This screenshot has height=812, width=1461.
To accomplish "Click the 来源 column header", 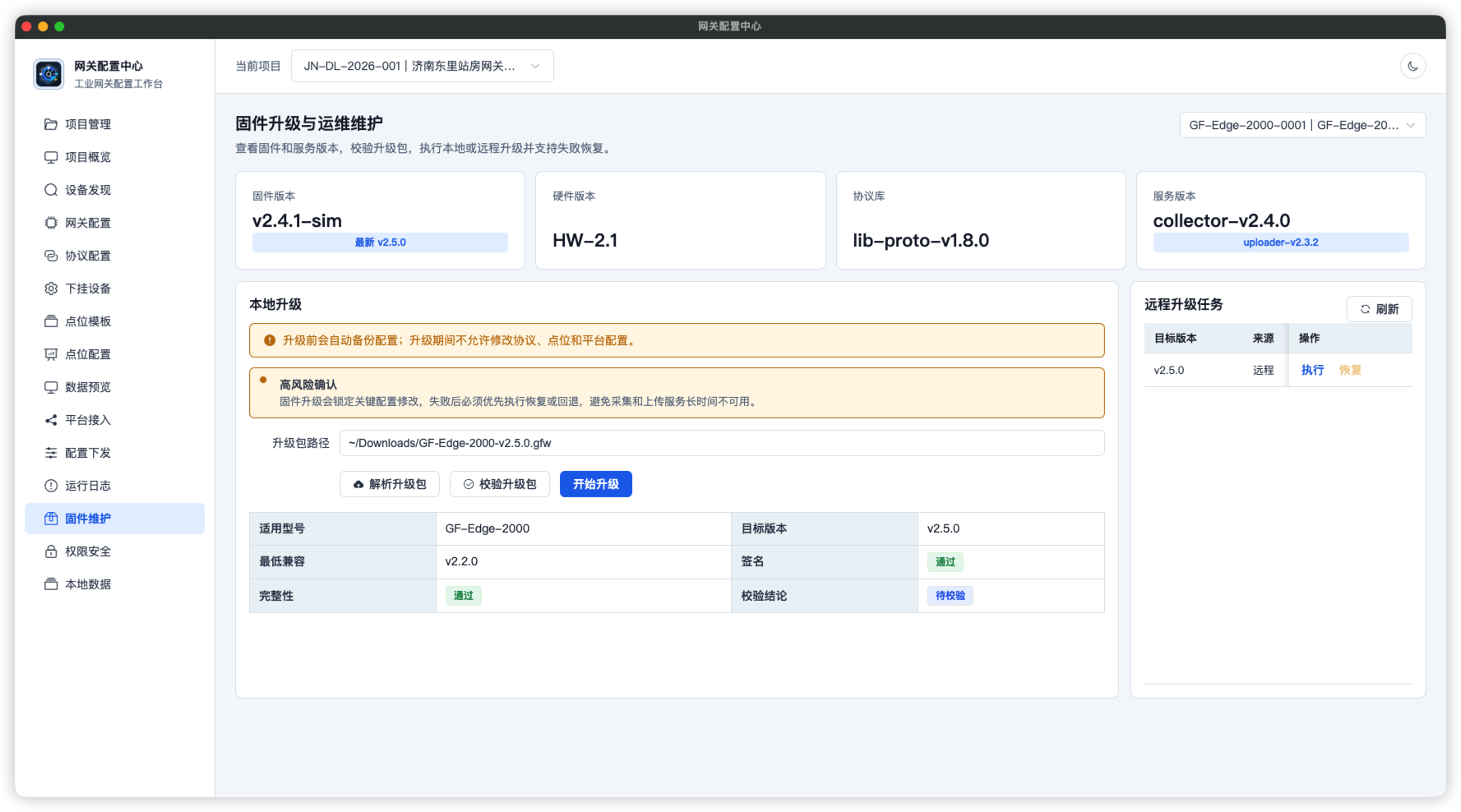I will tap(1263, 338).
